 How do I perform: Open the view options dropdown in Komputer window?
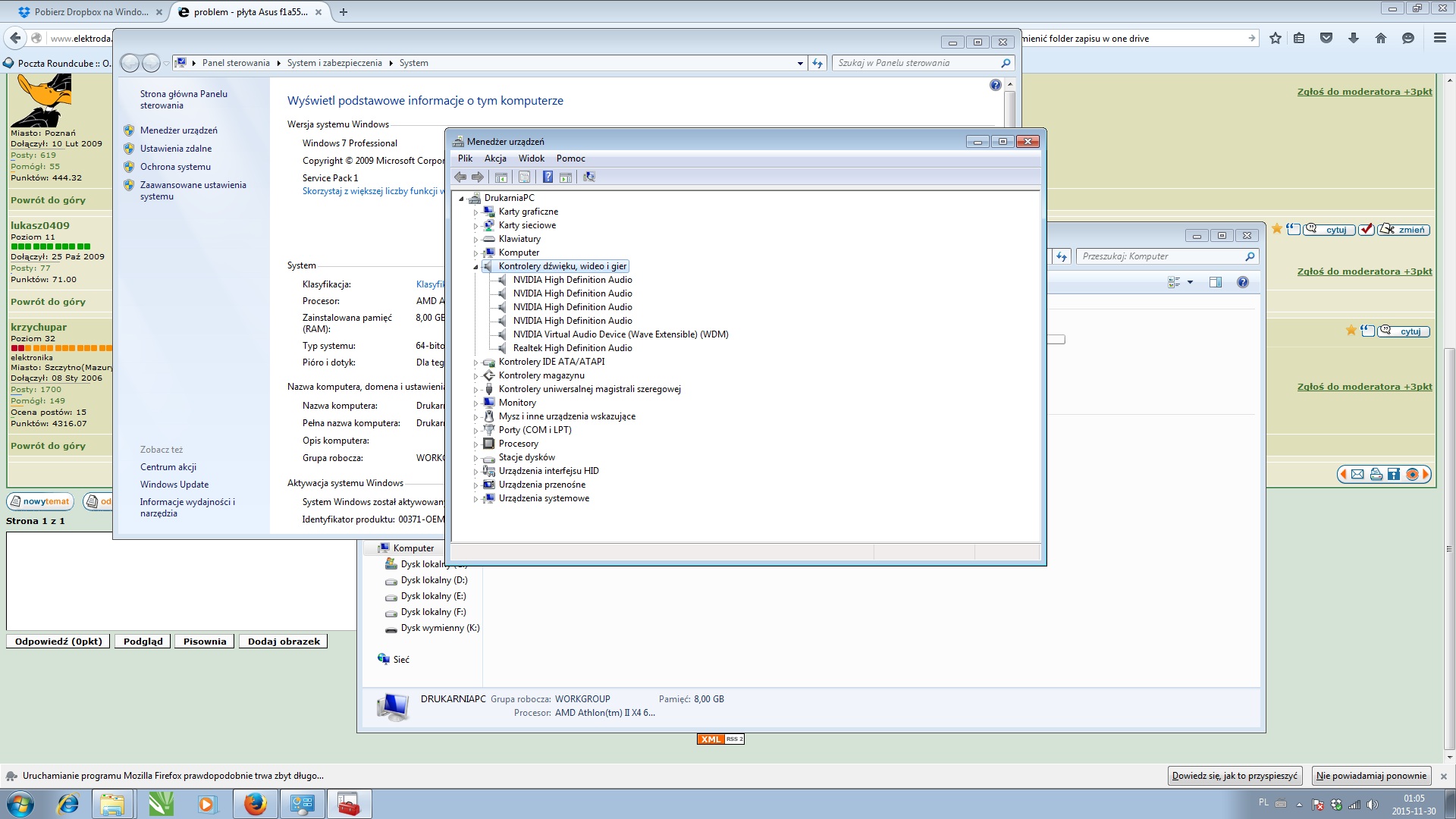(1190, 282)
